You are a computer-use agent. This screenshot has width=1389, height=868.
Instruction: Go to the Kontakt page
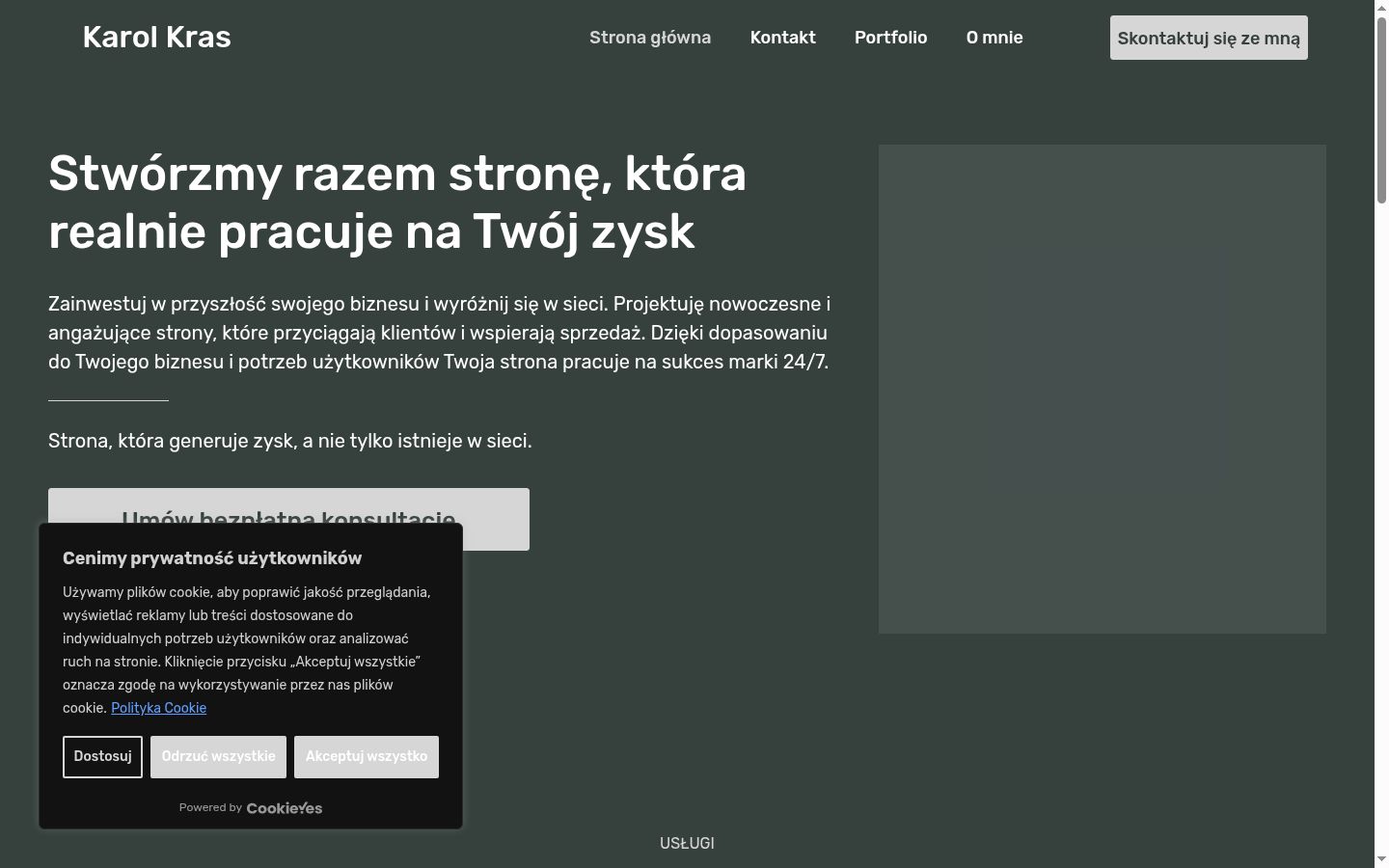[783, 38]
